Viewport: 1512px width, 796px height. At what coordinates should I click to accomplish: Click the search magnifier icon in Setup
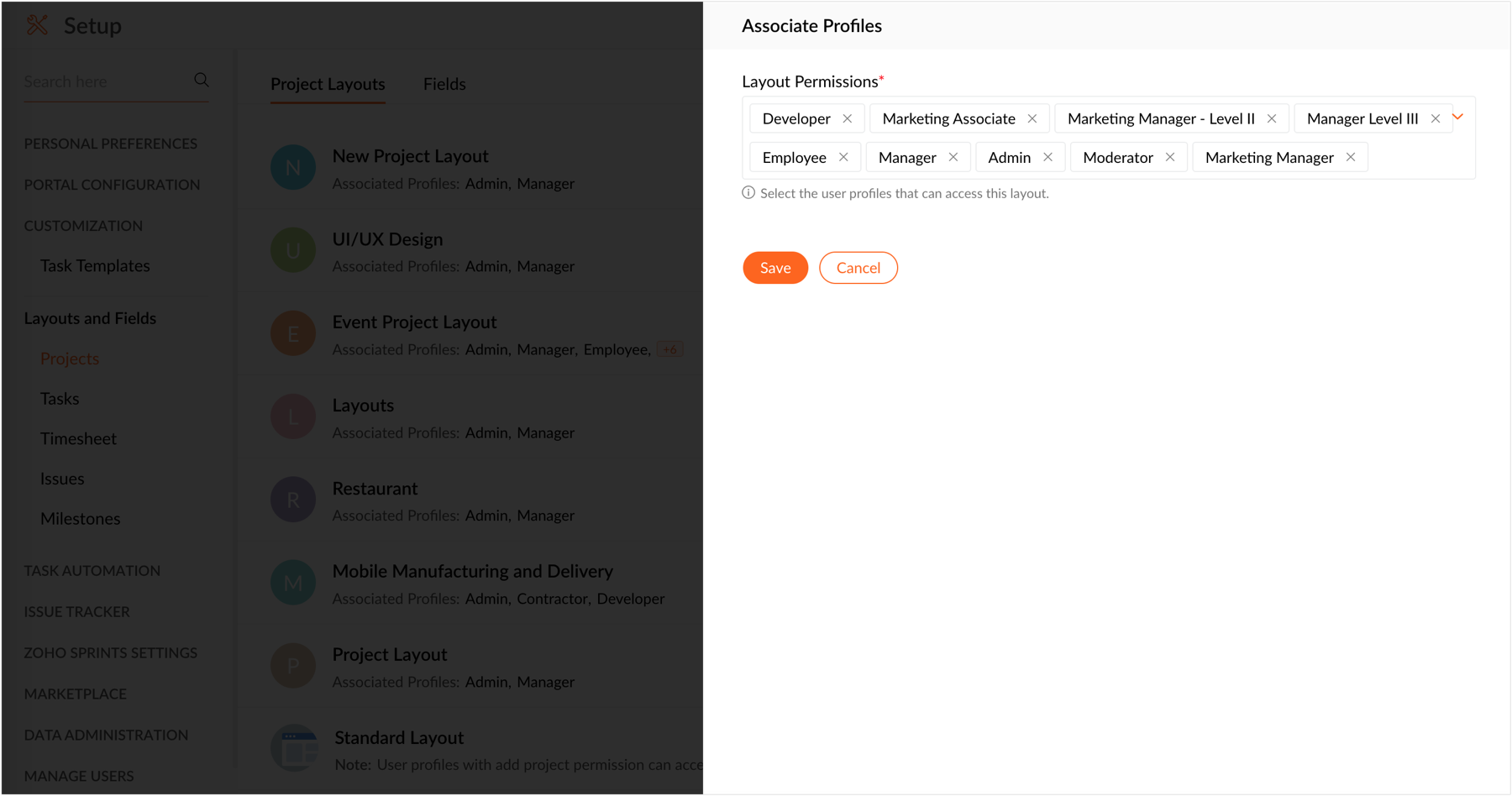(202, 80)
